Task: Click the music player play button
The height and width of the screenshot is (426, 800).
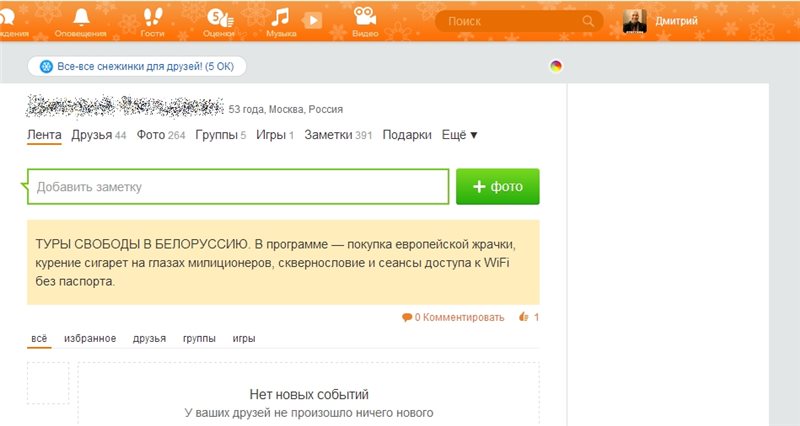Action: 312,21
